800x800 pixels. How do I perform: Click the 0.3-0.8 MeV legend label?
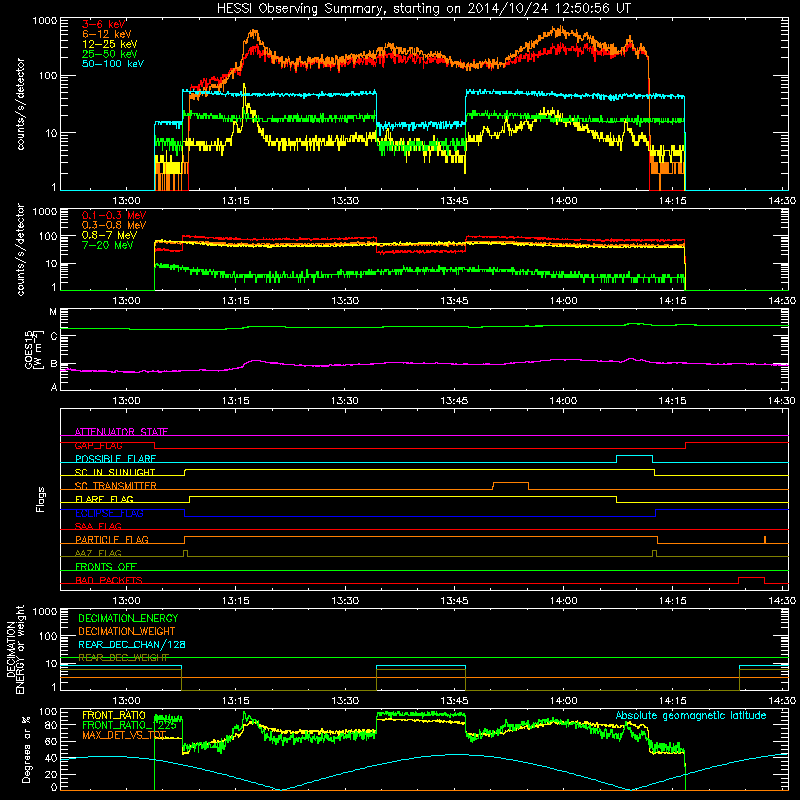tap(114, 225)
